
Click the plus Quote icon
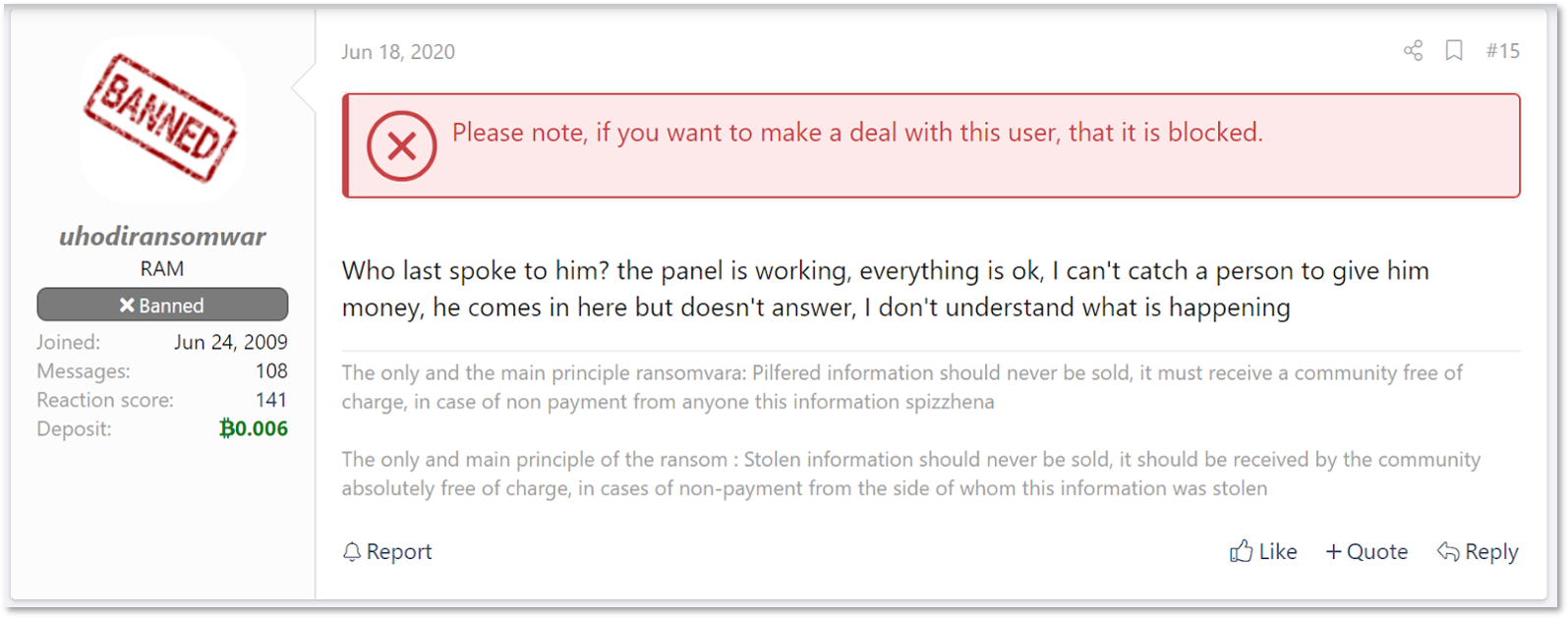point(1333,552)
